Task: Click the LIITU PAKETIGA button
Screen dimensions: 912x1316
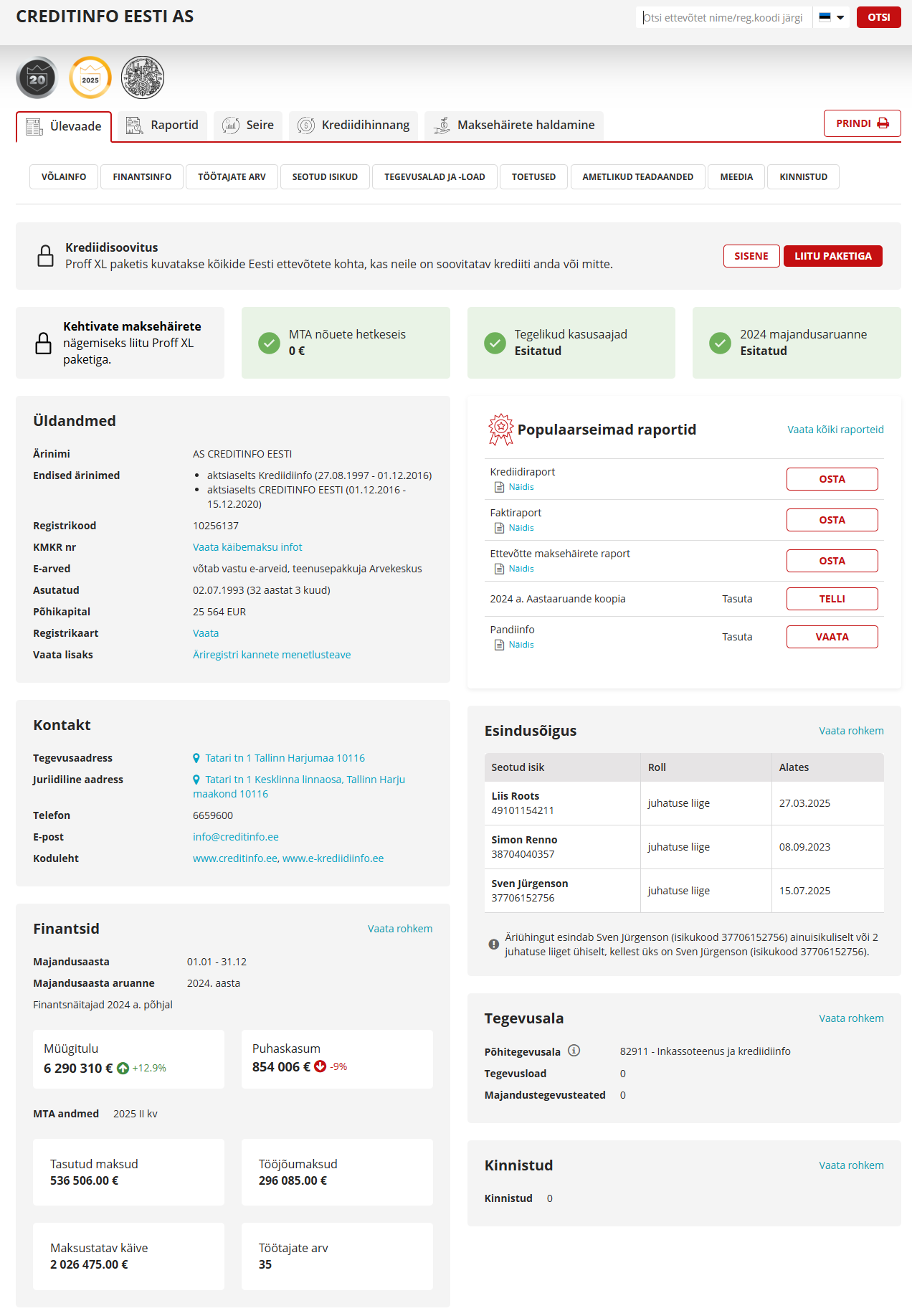Action: pyautogui.click(x=832, y=256)
